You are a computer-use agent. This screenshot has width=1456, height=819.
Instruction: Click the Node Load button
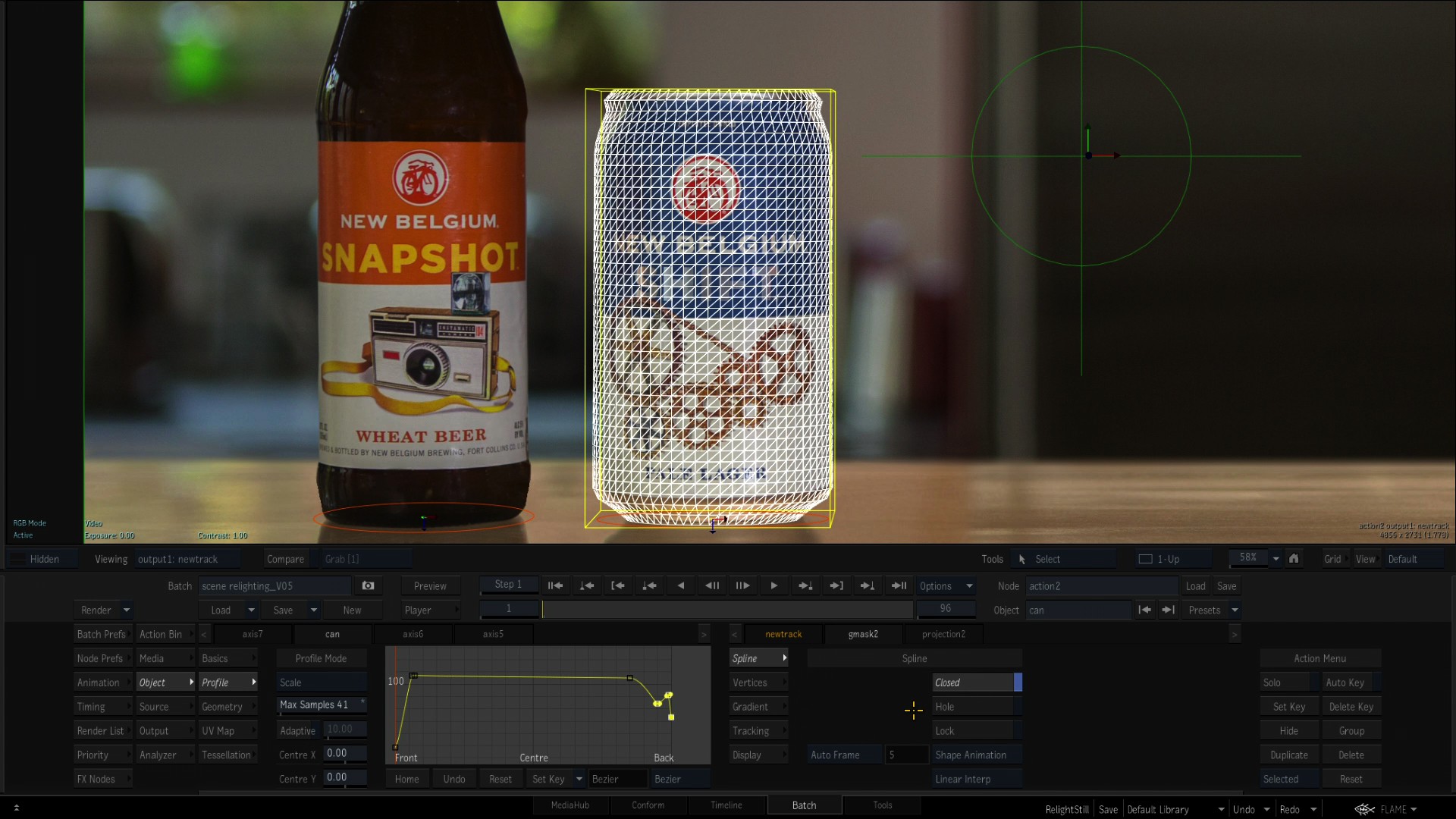[1195, 585]
